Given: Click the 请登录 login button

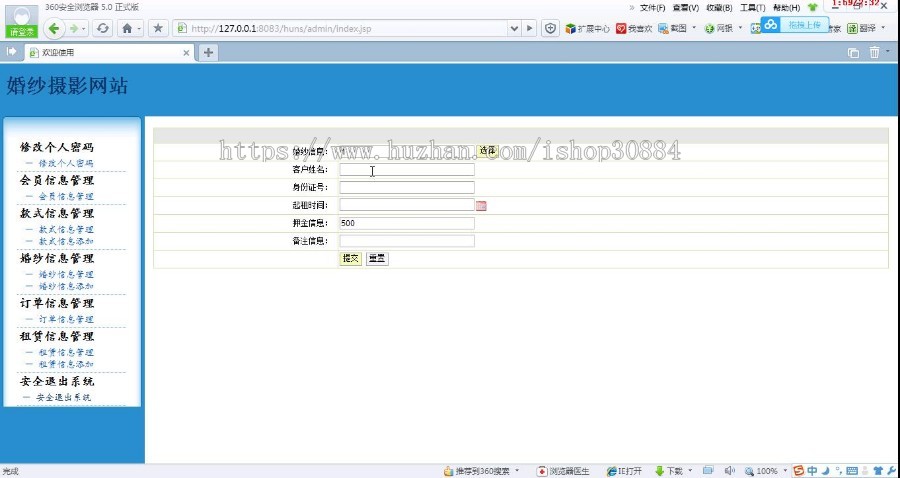Looking at the screenshot, I should pyautogui.click(x=22, y=31).
